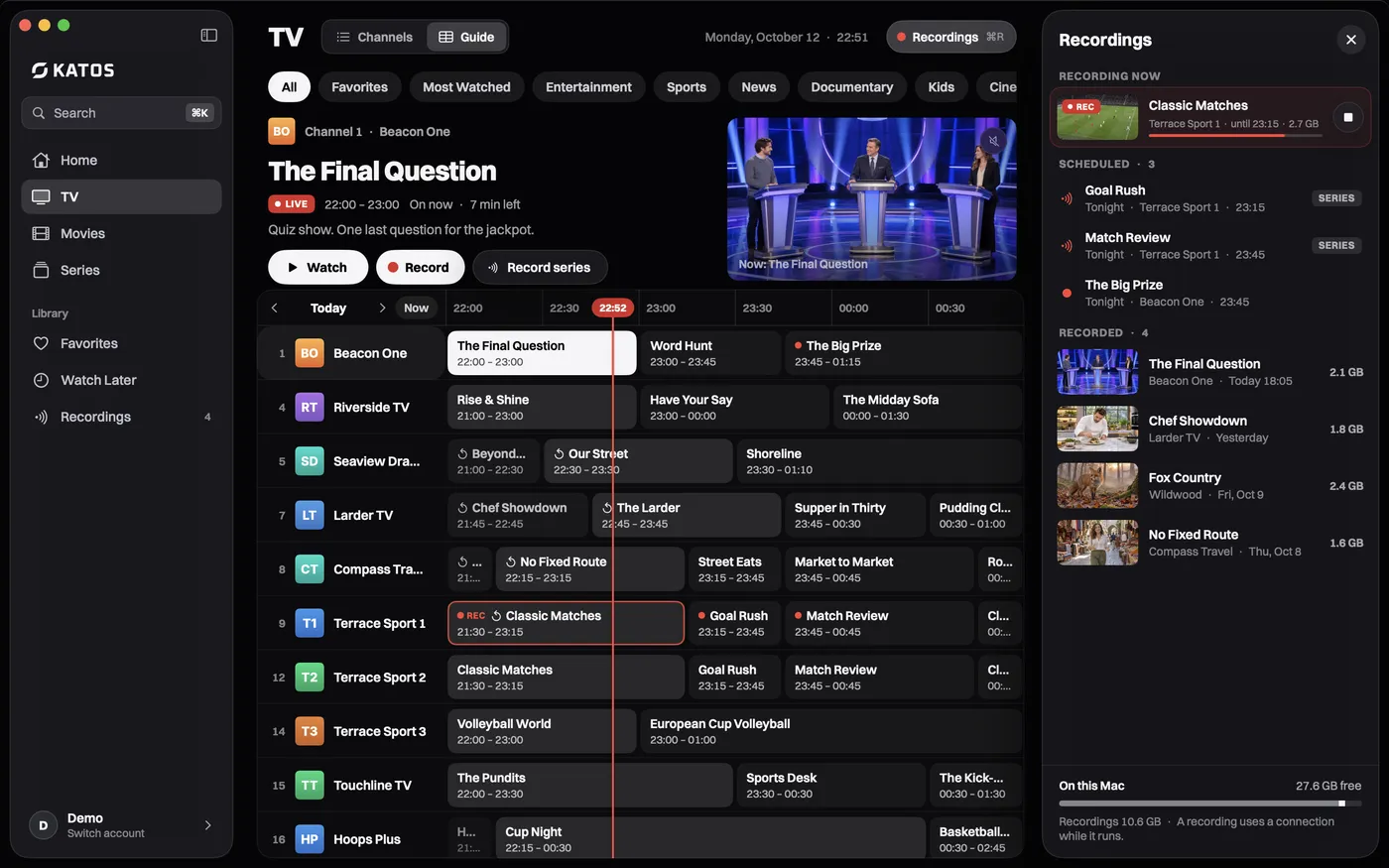Unmute the live preview video

click(x=993, y=141)
